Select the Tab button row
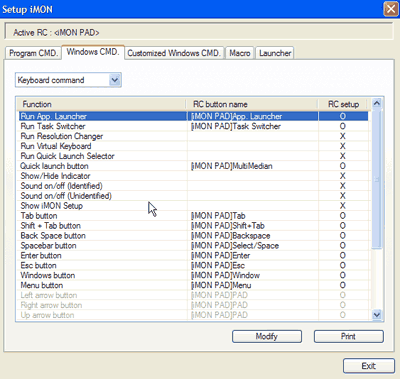This screenshot has width=400, height=379. [x=193, y=216]
